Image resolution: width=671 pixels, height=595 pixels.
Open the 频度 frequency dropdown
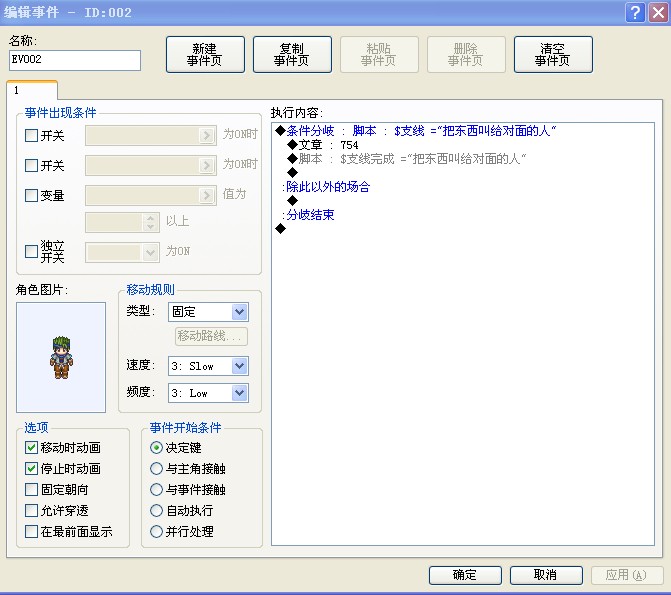click(x=208, y=393)
